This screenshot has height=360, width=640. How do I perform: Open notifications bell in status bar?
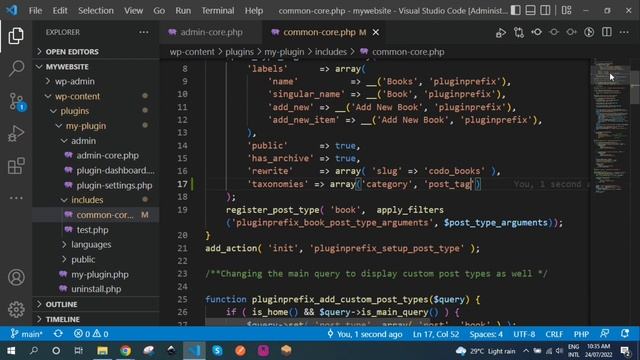pos(624,334)
